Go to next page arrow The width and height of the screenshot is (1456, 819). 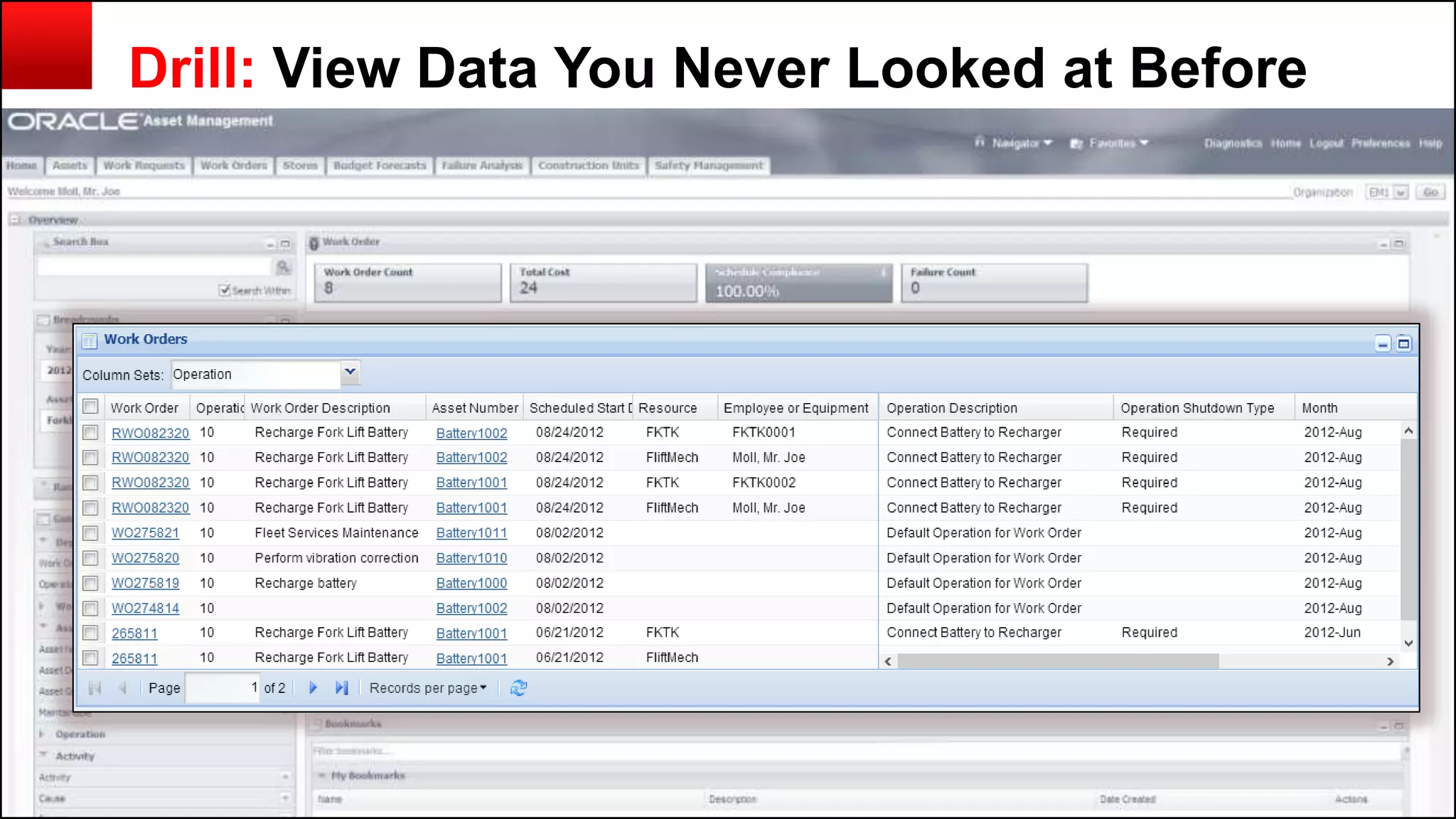point(313,687)
